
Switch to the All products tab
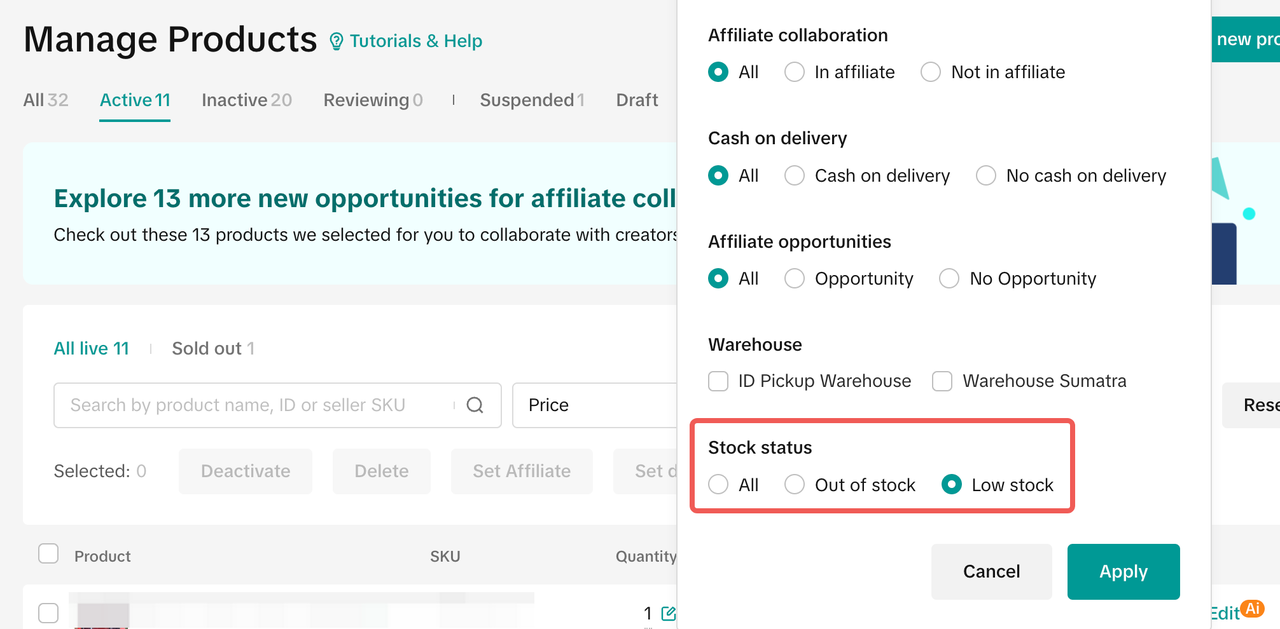tap(44, 99)
